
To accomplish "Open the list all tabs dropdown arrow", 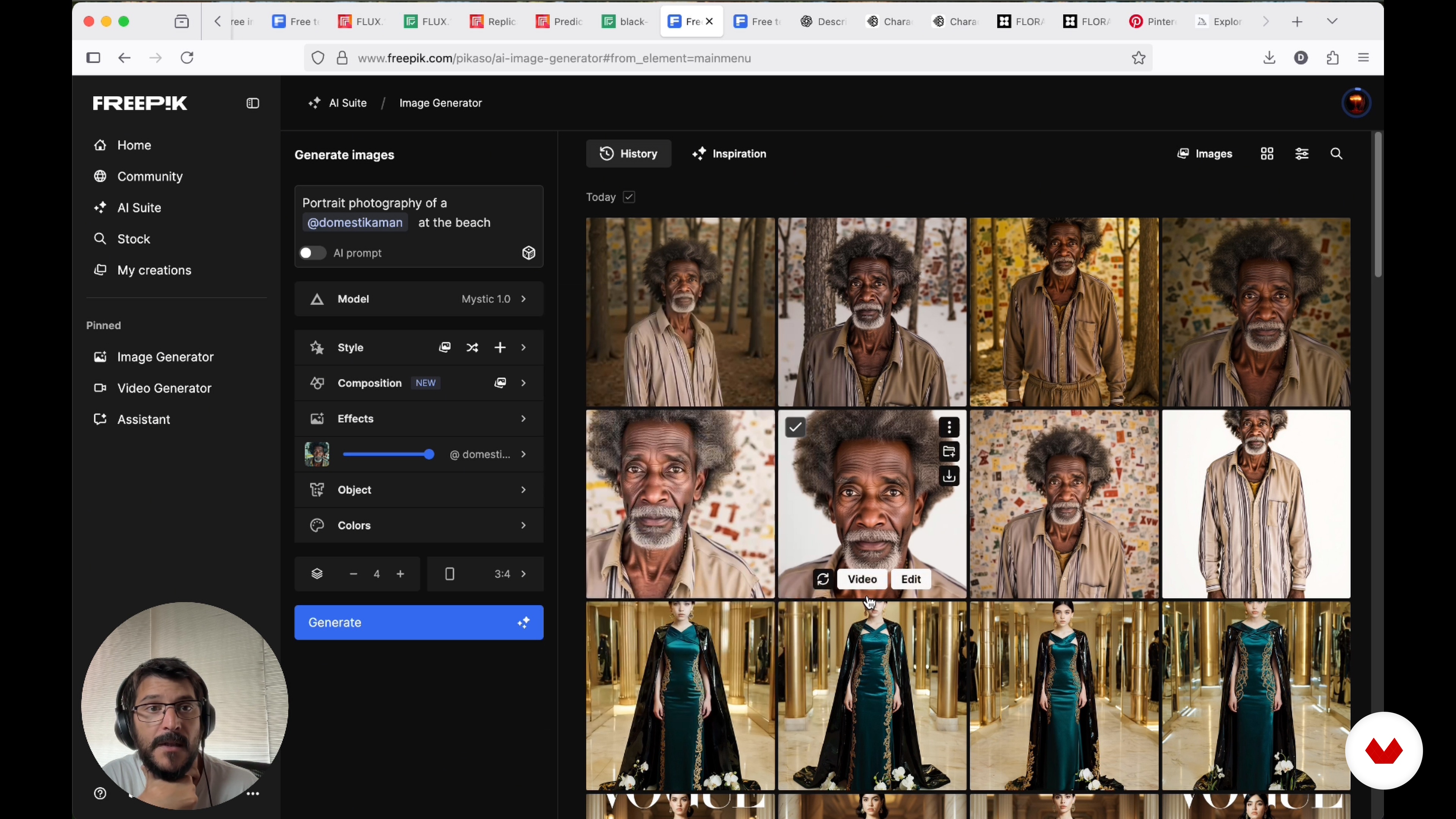I will click(x=1332, y=22).
